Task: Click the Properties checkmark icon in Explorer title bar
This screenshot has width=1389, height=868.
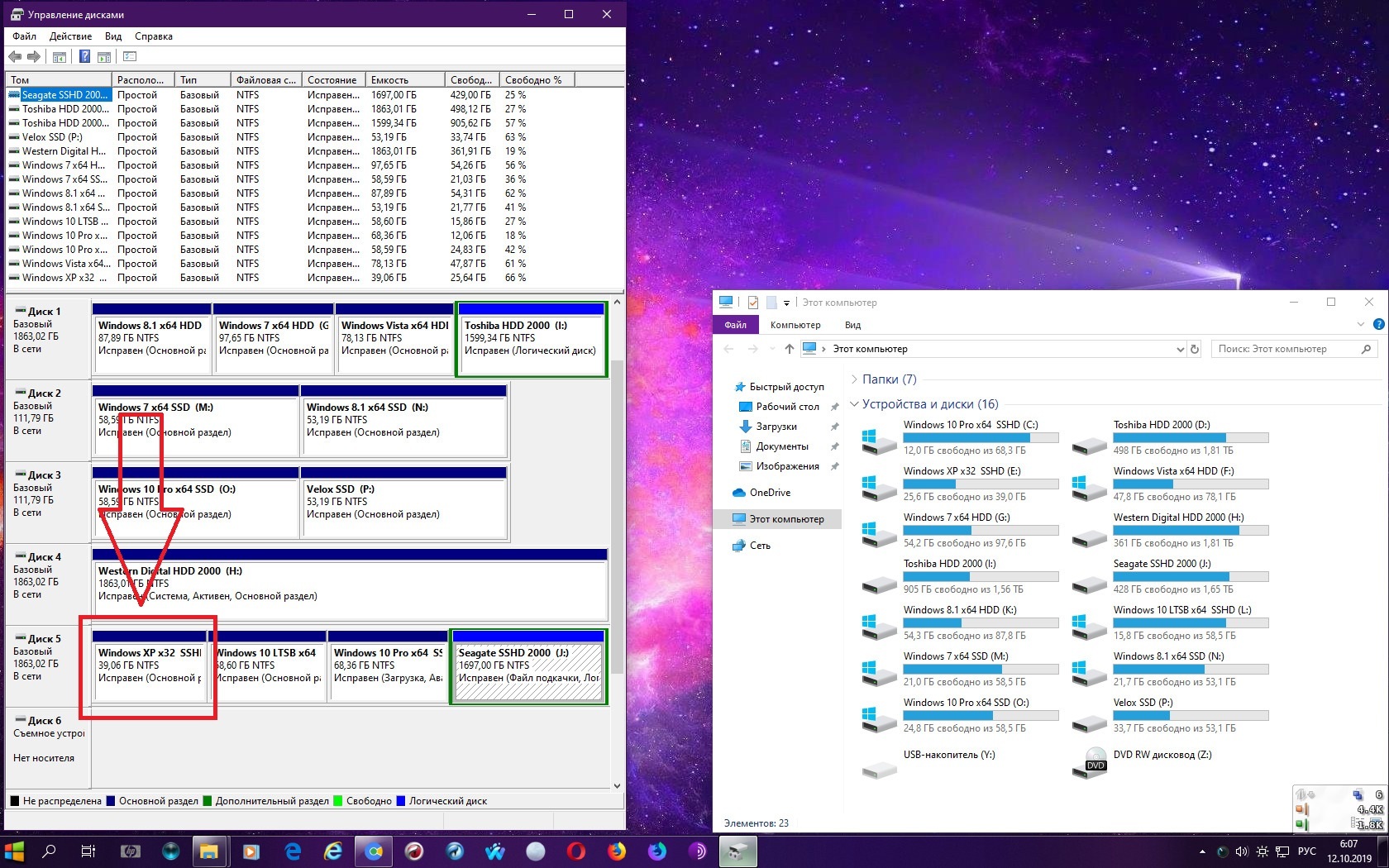Action: tap(753, 303)
